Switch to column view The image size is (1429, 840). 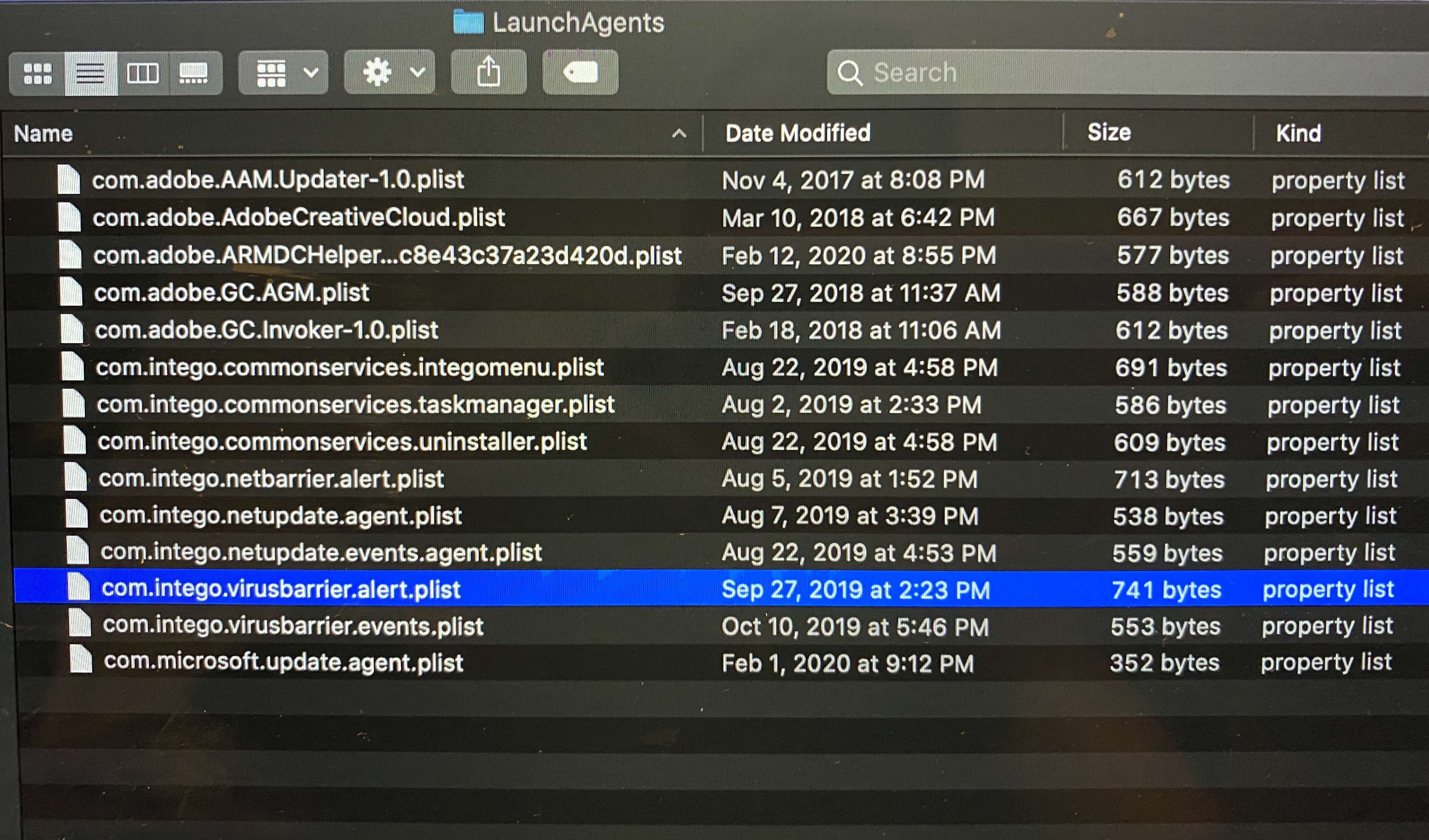[x=142, y=73]
